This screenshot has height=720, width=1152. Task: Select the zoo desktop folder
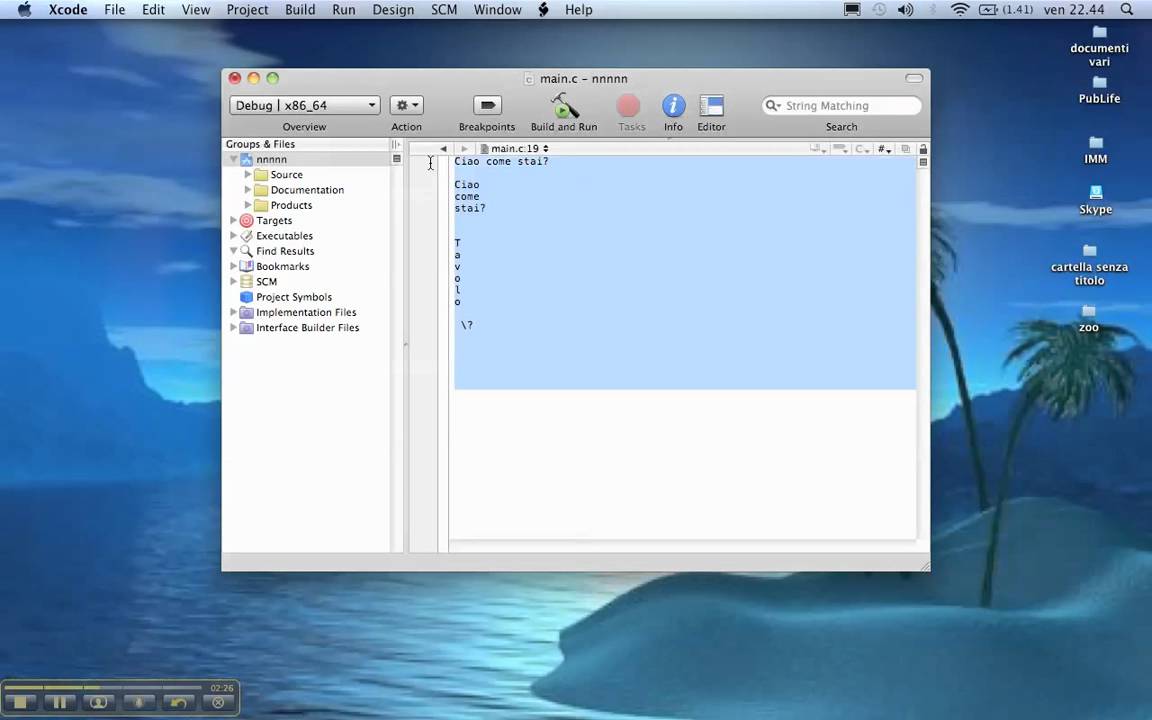tap(1089, 320)
